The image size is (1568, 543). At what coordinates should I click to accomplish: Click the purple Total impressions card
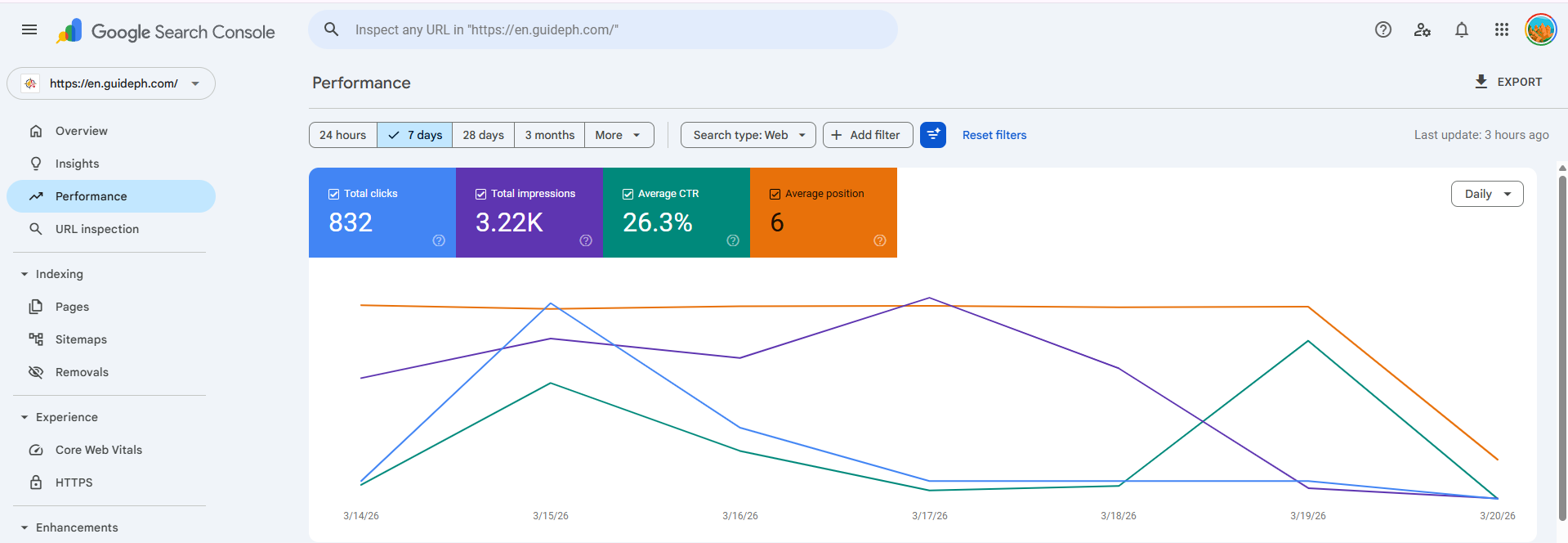529,213
